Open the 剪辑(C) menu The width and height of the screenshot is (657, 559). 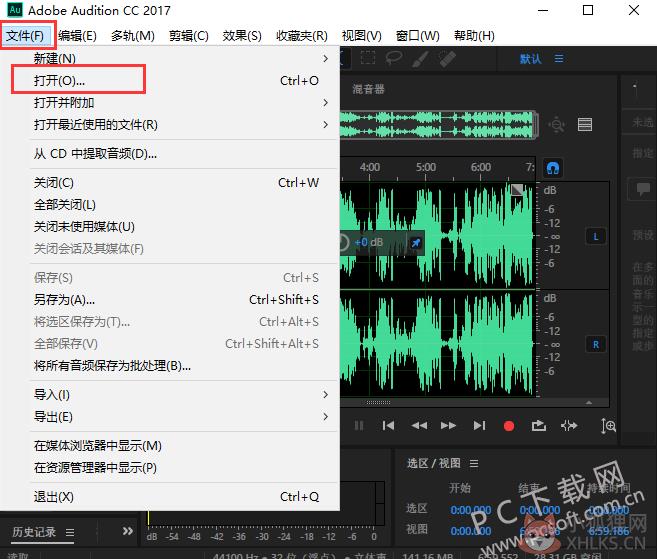click(189, 36)
